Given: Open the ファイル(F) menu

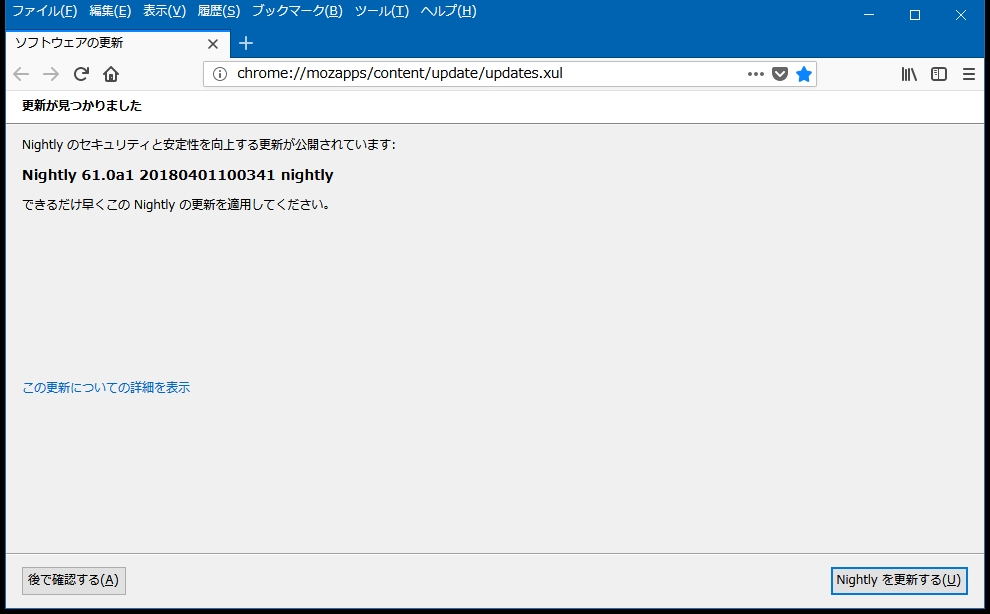Looking at the screenshot, I should click(x=44, y=11).
